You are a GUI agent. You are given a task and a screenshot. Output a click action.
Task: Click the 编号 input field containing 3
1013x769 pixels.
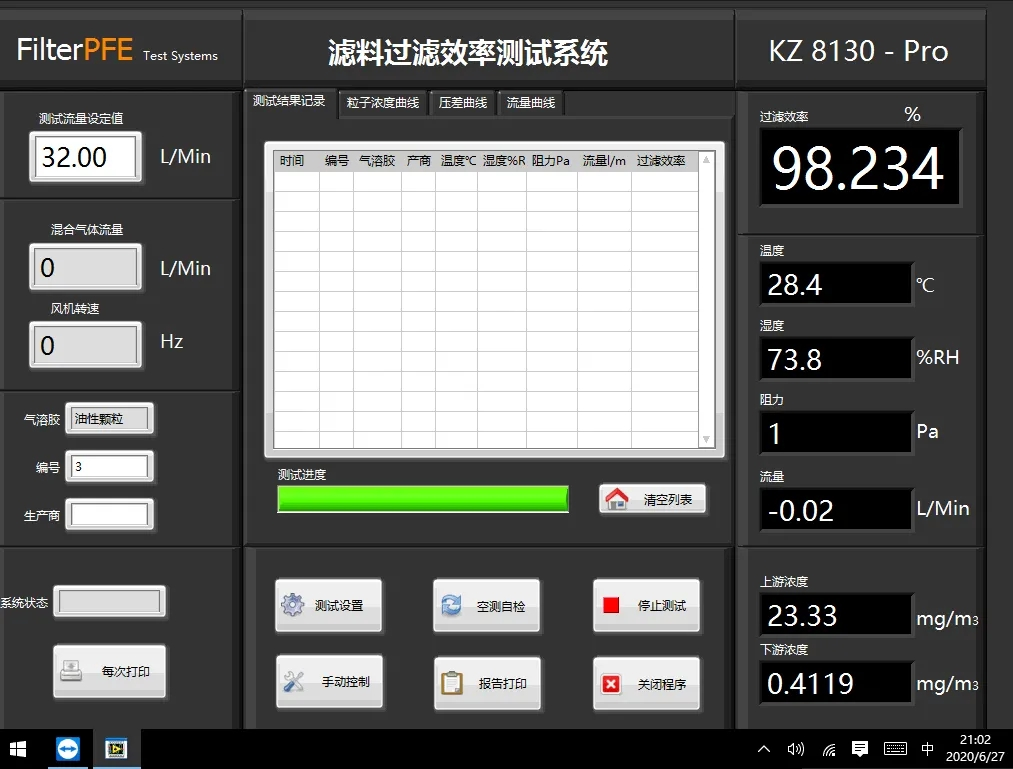coord(109,467)
